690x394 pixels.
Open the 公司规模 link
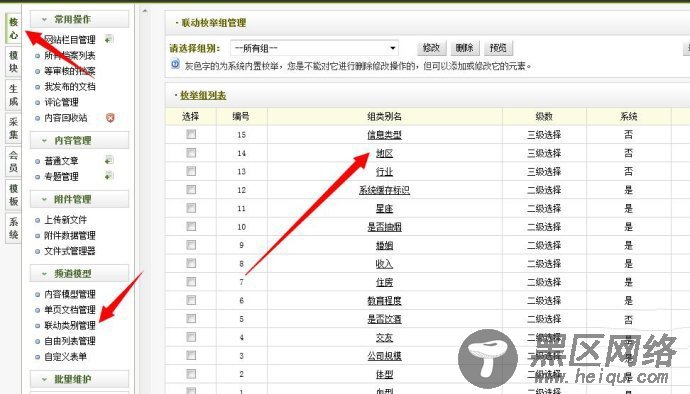click(384, 356)
